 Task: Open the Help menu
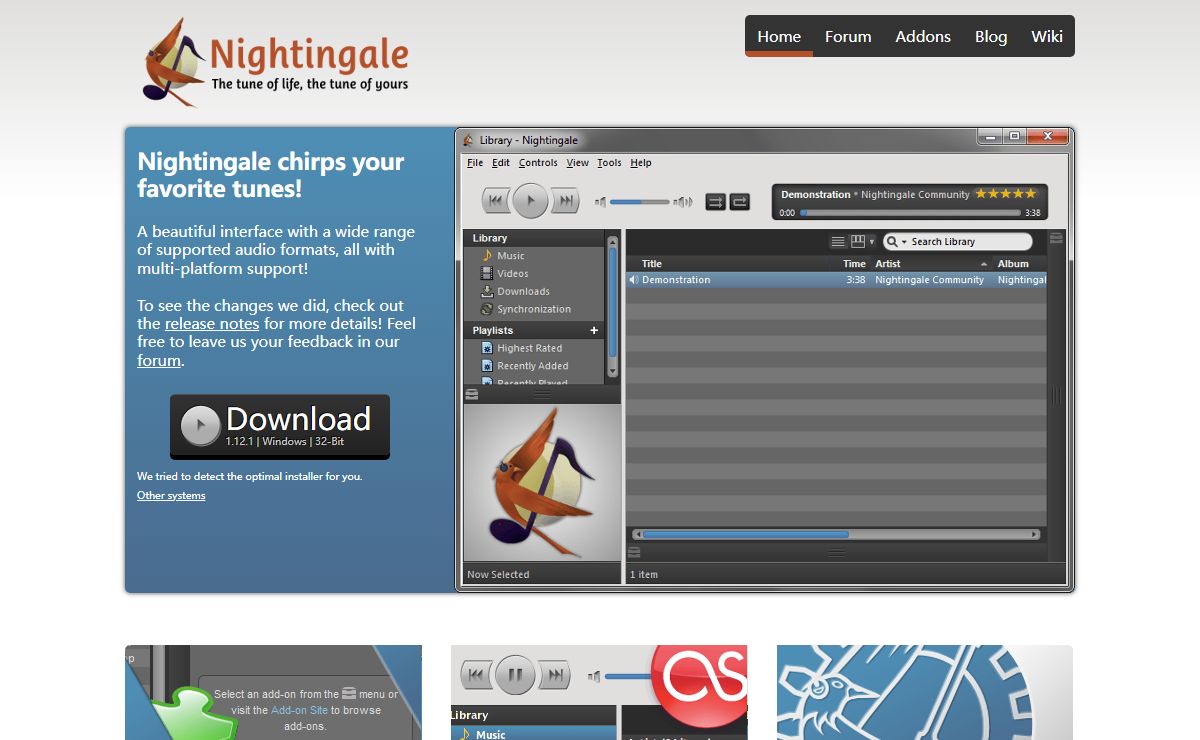[x=641, y=163]
